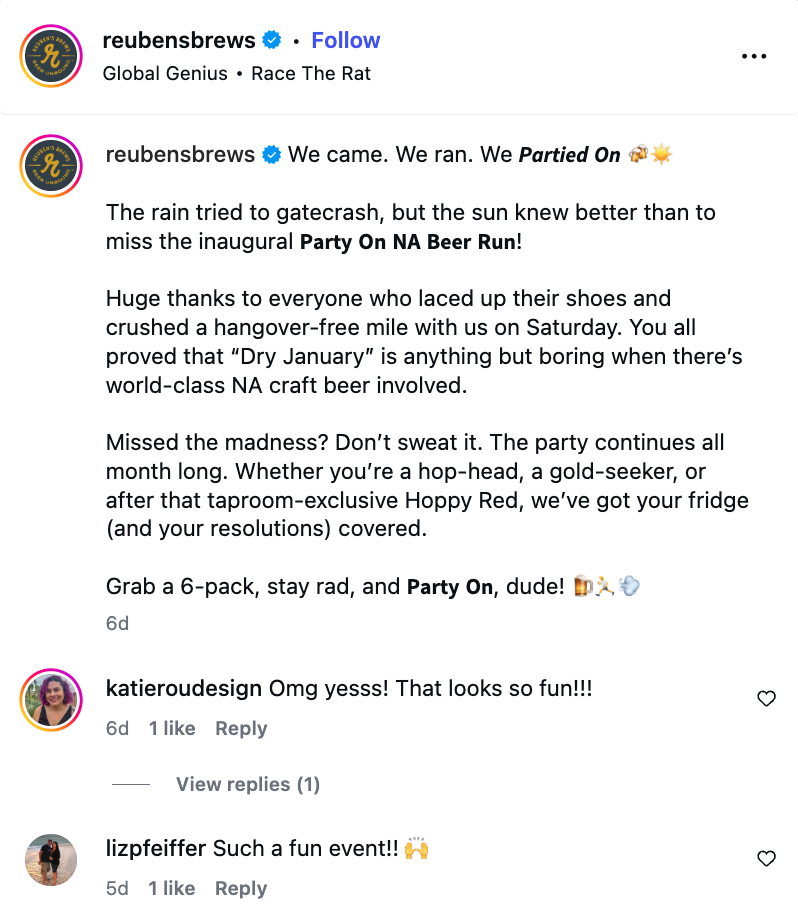
Task: Click the reubensbrews username in the caption
Action: pyautogui.click(x=180, y=155)
